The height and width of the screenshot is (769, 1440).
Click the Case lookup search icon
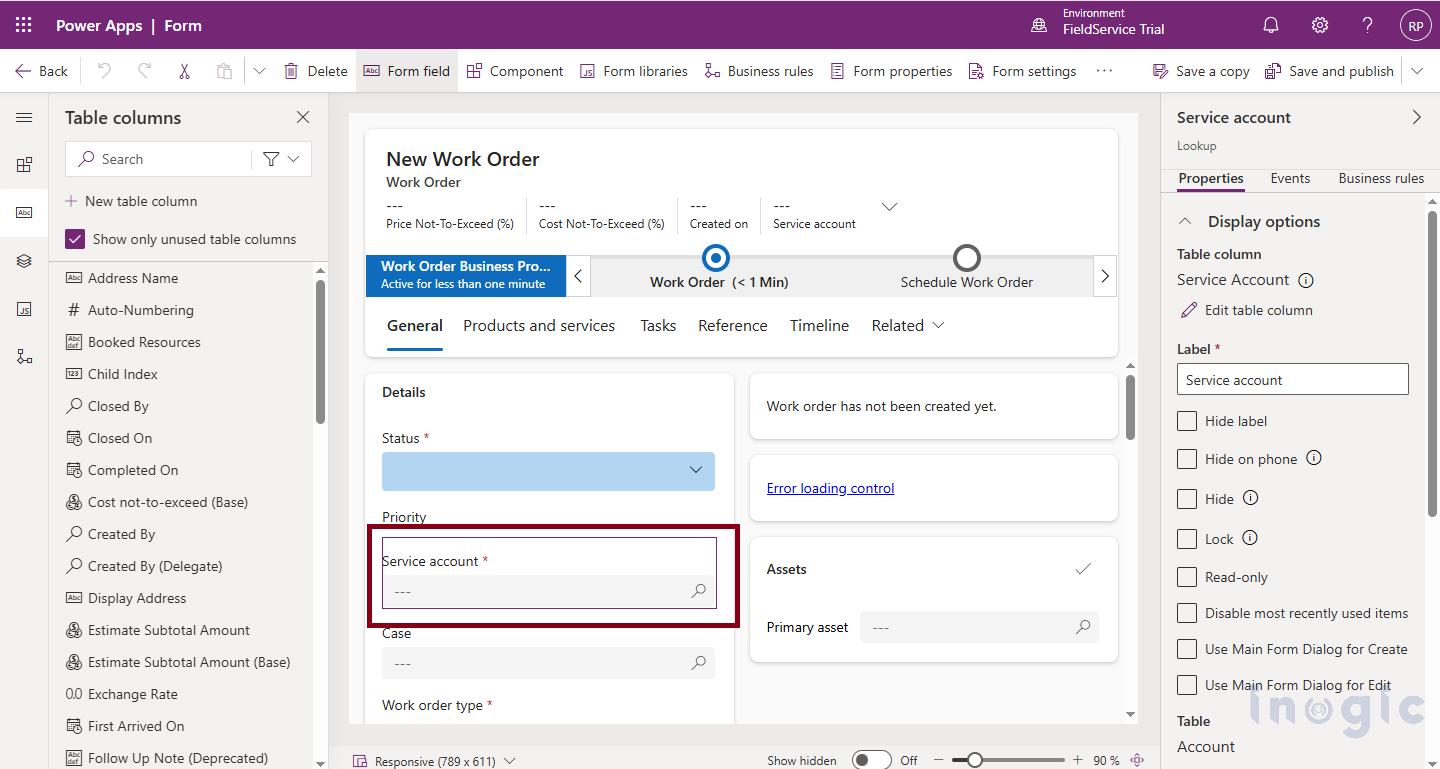click(699, 663)
